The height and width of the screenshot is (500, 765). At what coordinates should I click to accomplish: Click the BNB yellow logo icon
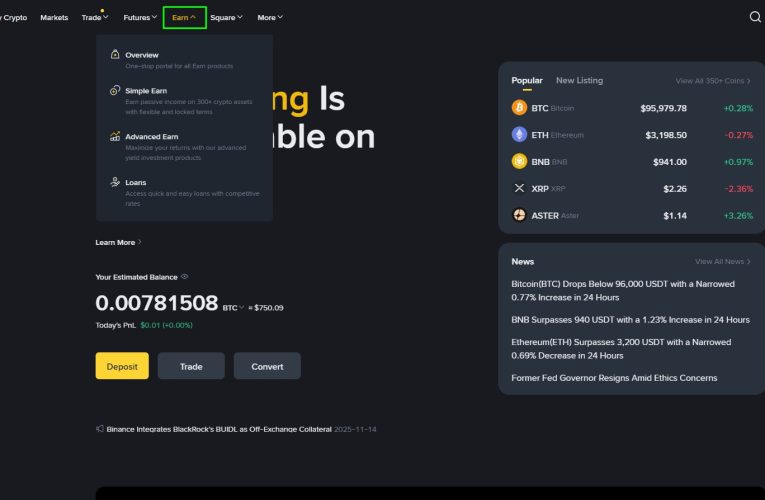(x=519, y=161)
